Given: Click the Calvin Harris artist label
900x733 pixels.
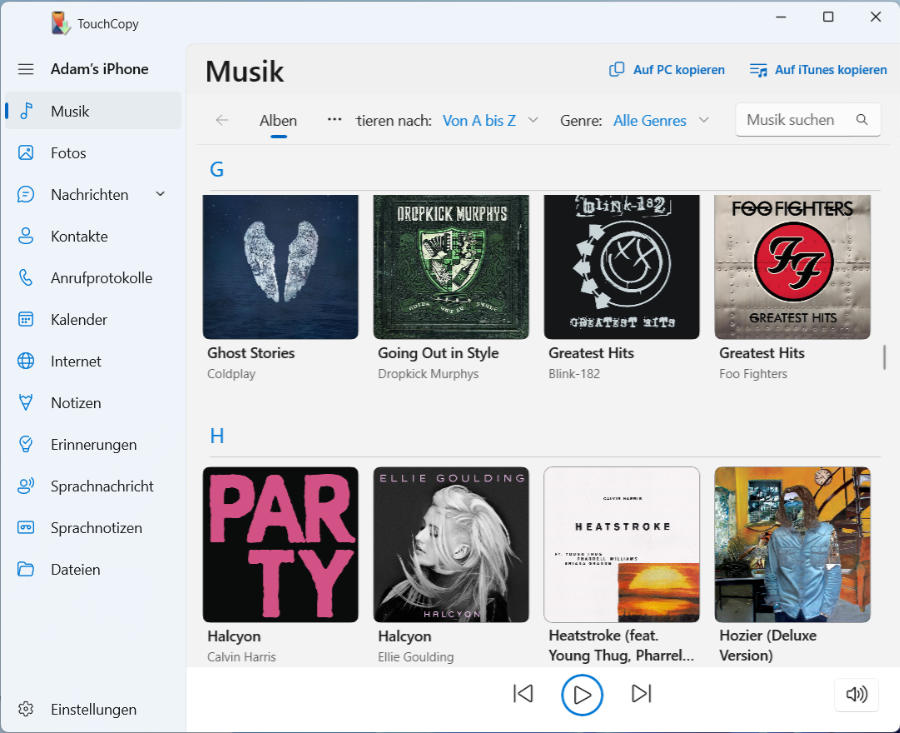Looking at the screenshot, I should point(242,657).
